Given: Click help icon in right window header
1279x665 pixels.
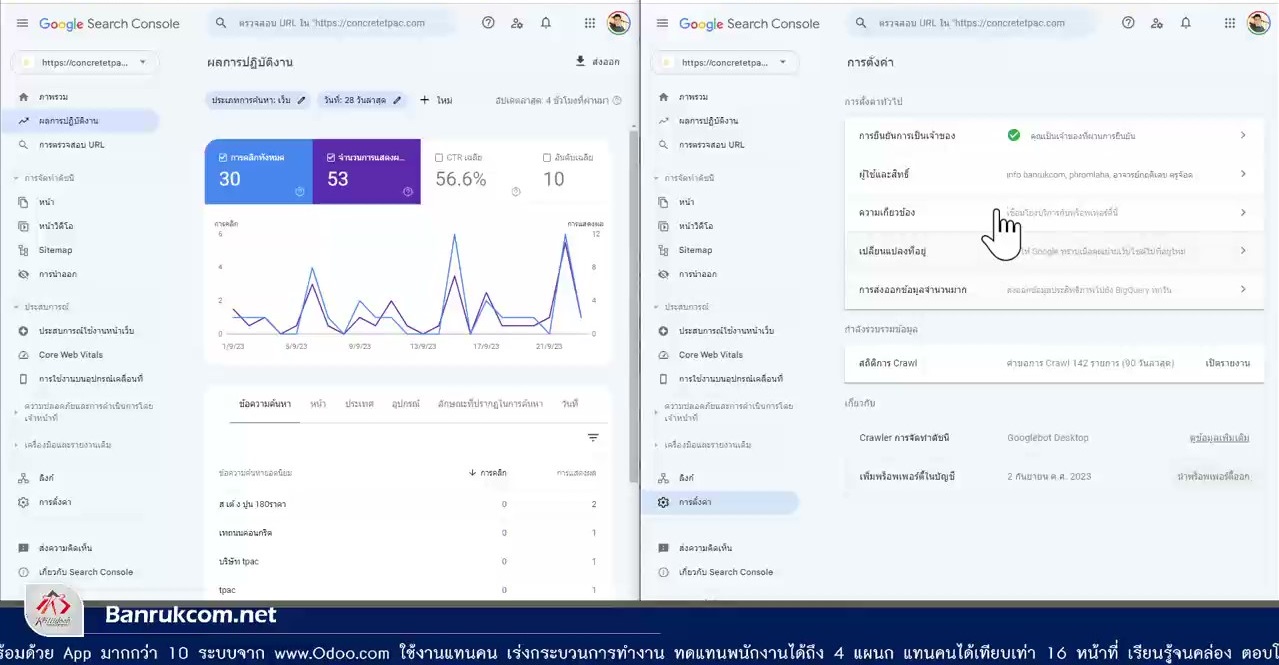Looking at the screenshot, I should pos(1128,23).
